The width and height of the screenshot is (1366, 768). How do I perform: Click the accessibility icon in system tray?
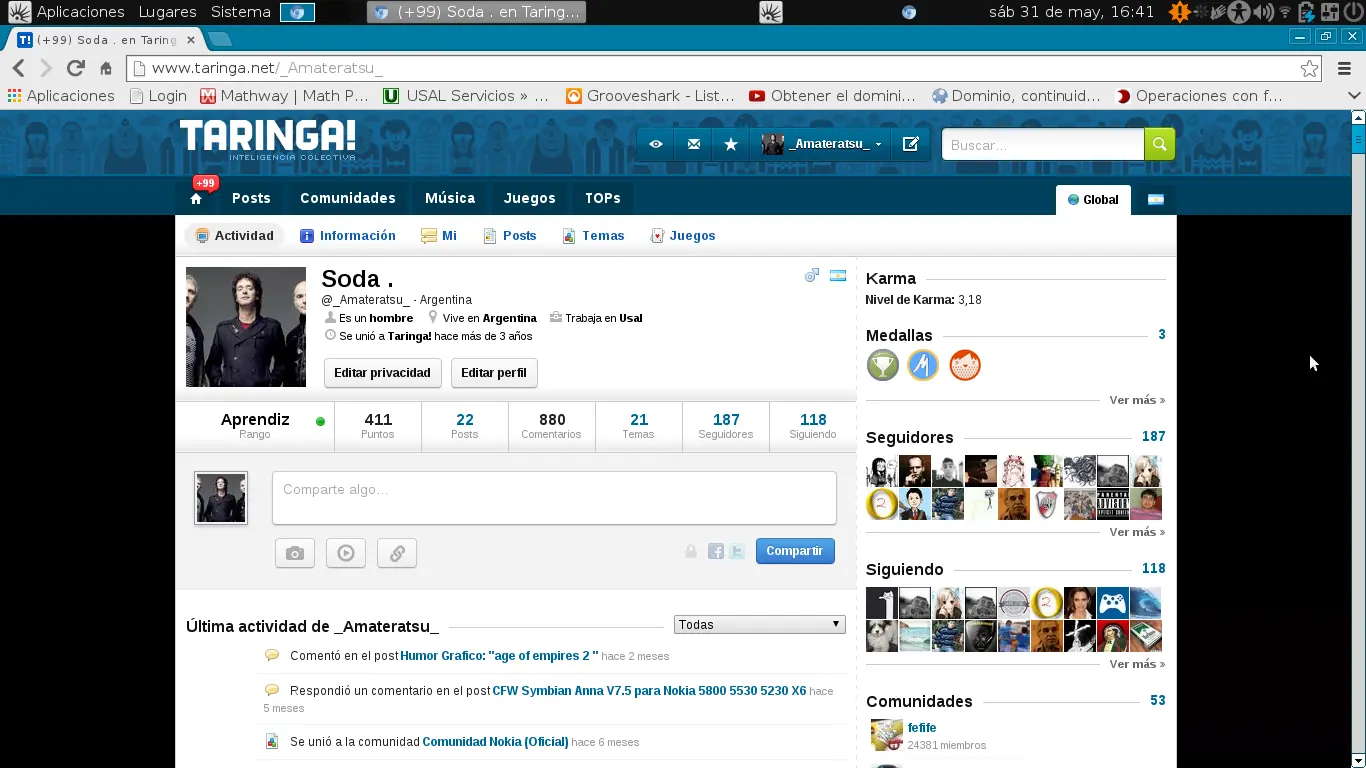[x=1240, y=12]
